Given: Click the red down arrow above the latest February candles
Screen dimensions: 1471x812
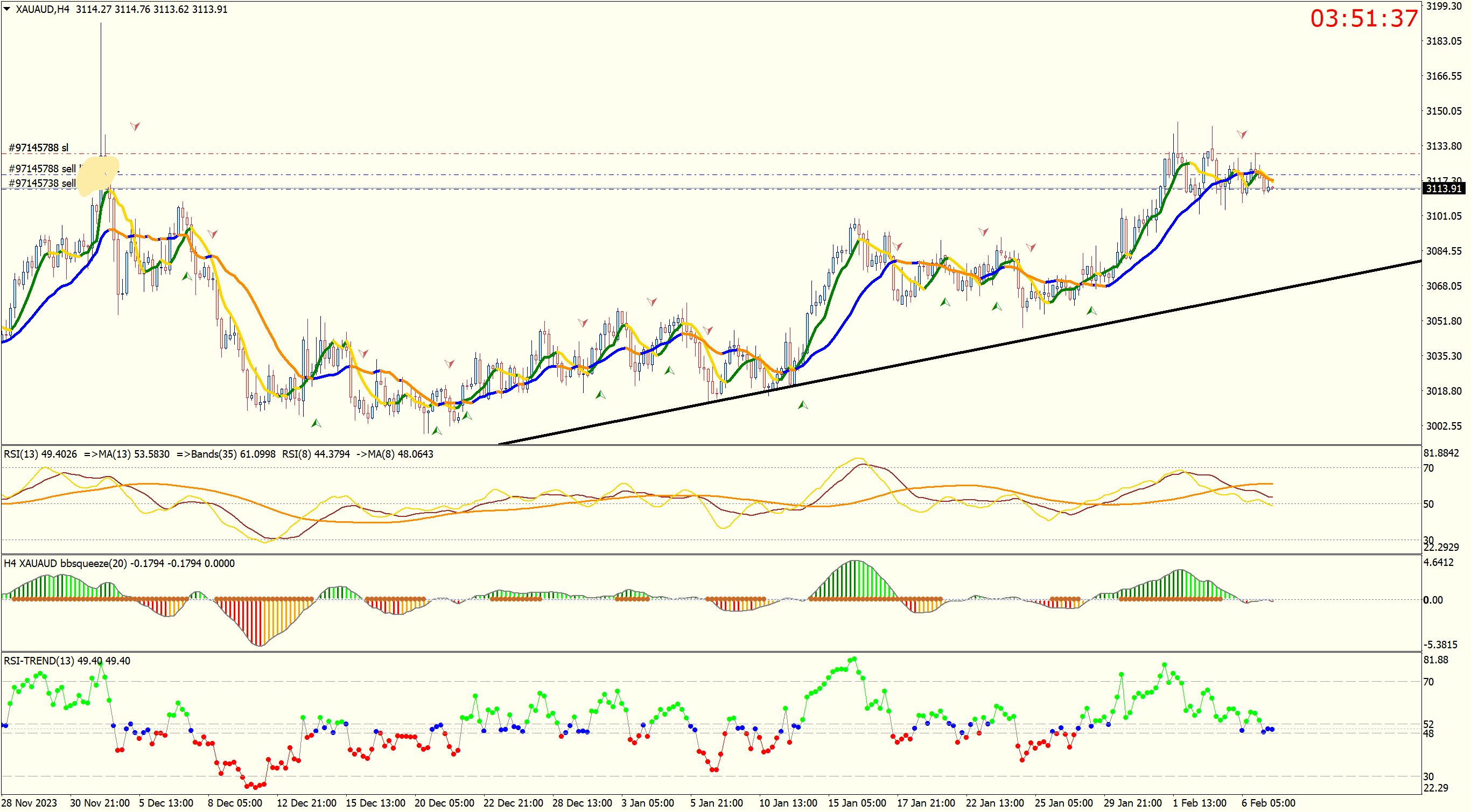Looking at the screenshot, I should [1242, 134].
